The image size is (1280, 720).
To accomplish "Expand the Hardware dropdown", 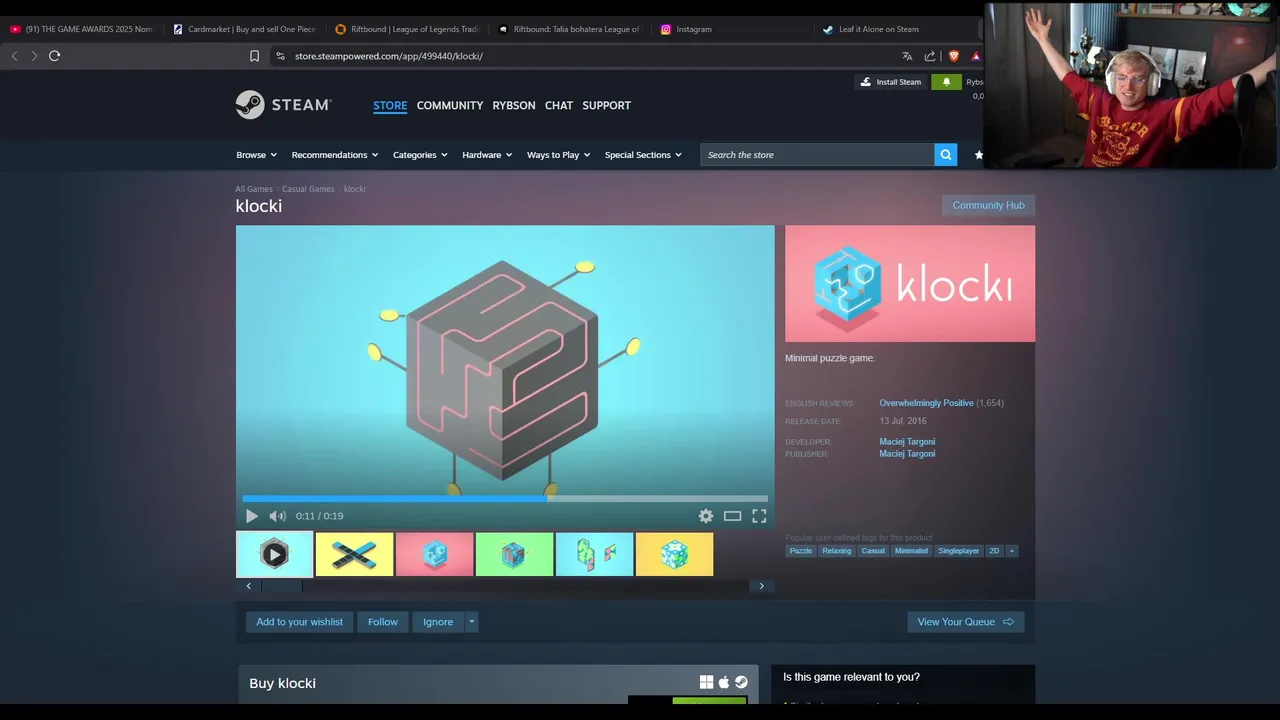I will pyautogui.click(x=487, y=155).
